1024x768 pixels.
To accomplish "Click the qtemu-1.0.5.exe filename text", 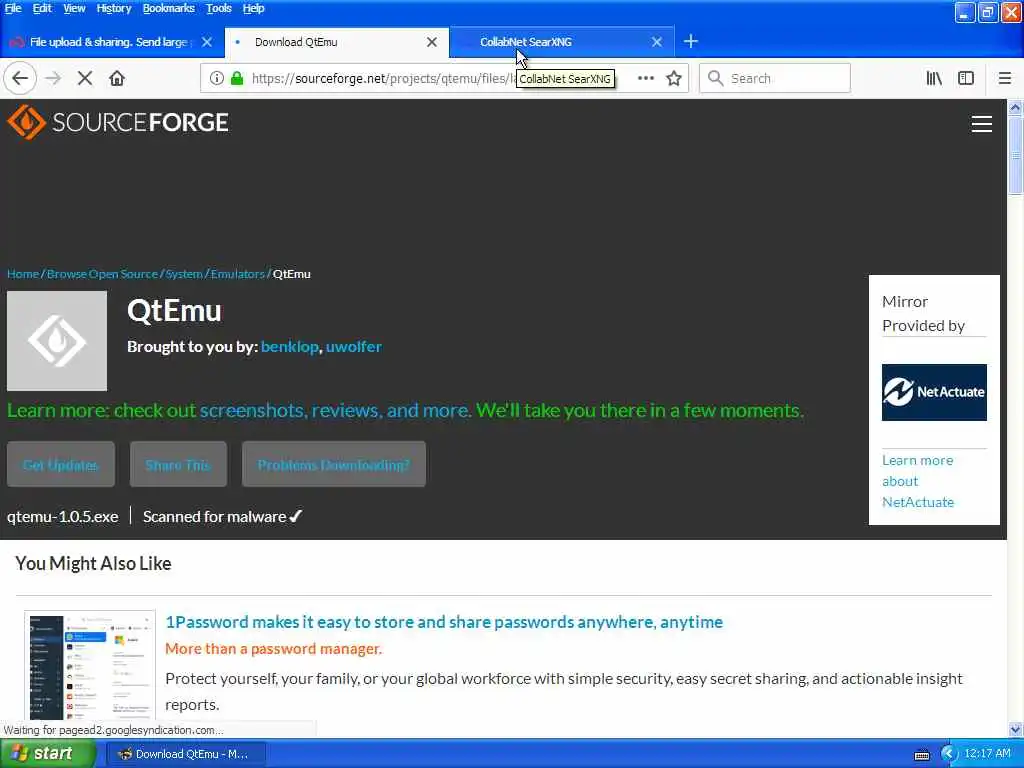I will [63, 517].
